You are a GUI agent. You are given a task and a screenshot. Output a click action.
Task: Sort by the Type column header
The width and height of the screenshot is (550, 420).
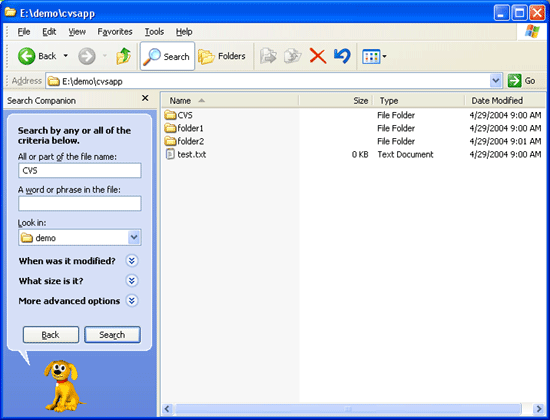[x=419, y=101]
